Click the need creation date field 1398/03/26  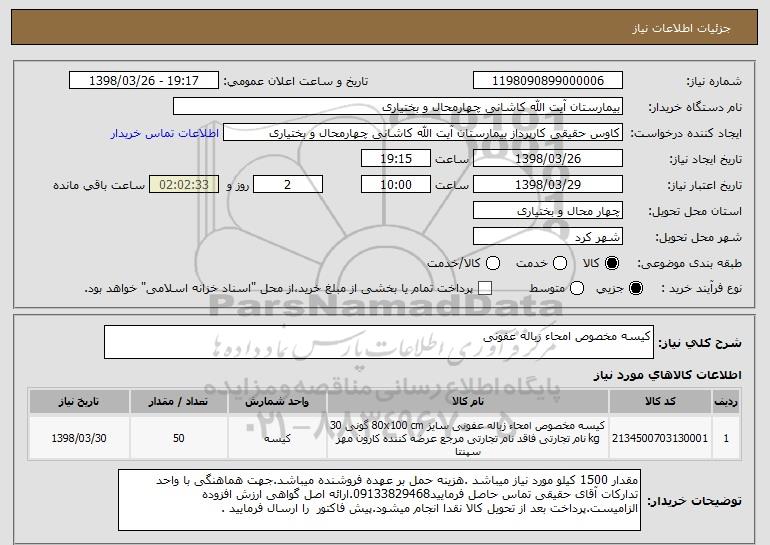(x=548, y=159)
